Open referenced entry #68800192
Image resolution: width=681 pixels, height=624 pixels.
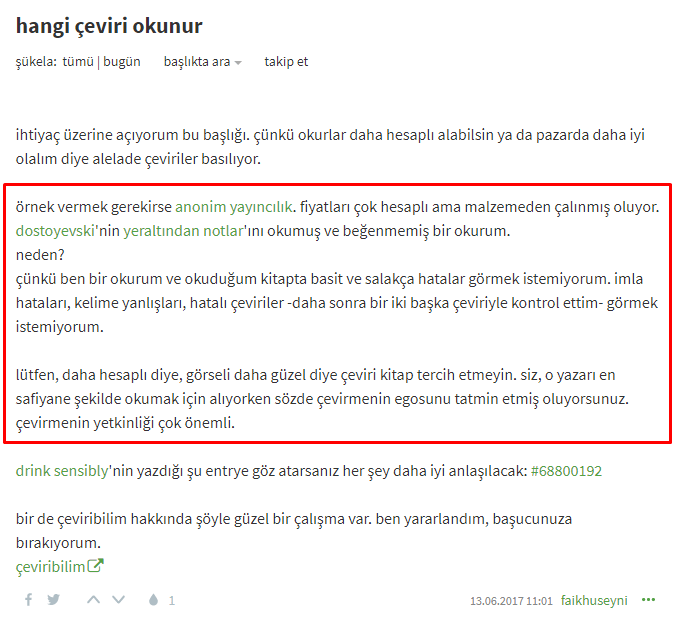coord(566,471)
